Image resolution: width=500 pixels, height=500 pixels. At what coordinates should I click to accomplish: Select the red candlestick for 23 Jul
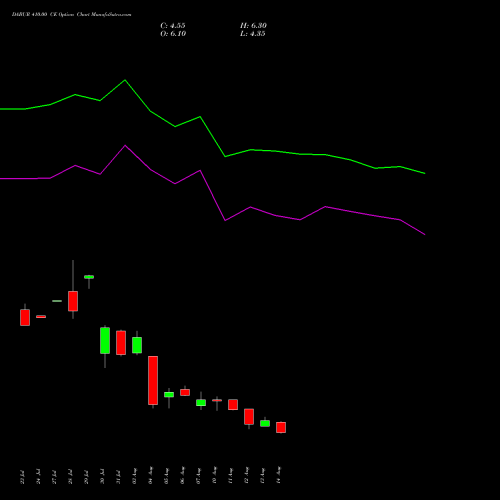[25, 317]
